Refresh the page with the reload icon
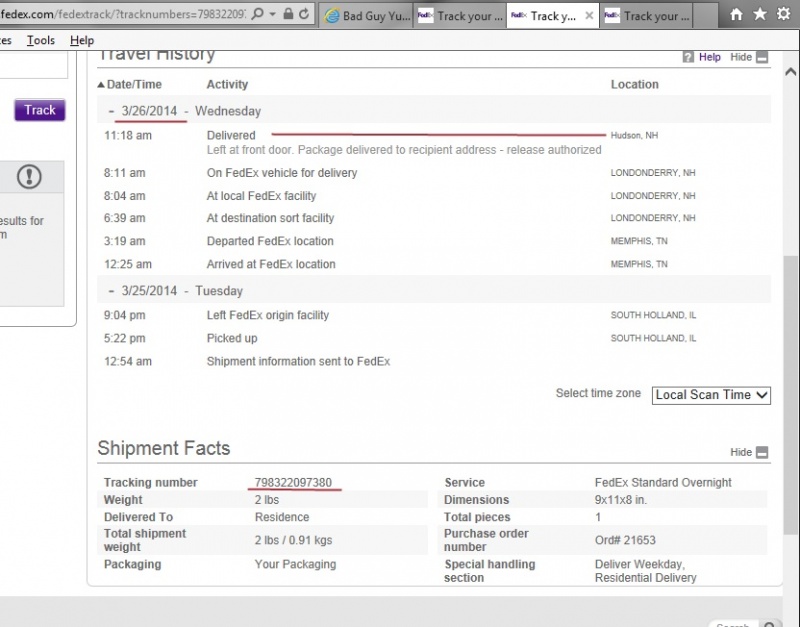Viewport: 800px width, 627px height. click(x=304, y=14)
